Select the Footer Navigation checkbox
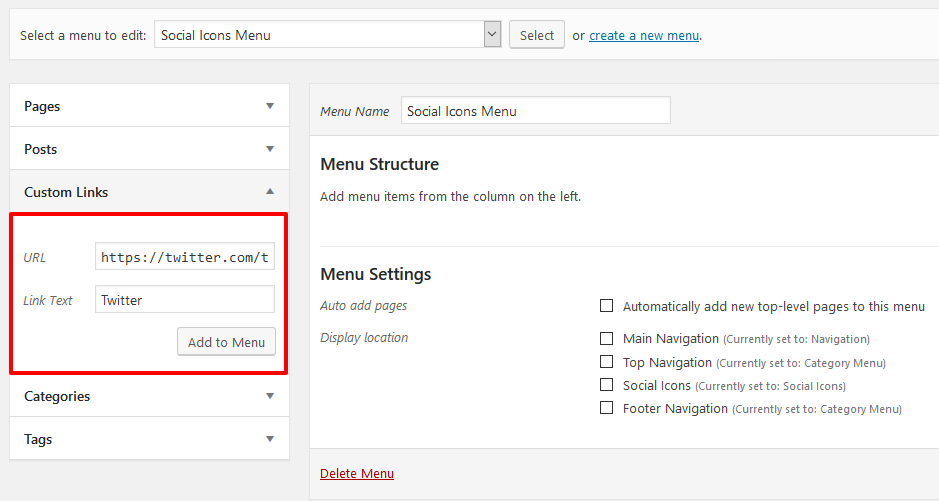Image resolution: width=939 pixels, height=501 pixels. coord(606,408)
